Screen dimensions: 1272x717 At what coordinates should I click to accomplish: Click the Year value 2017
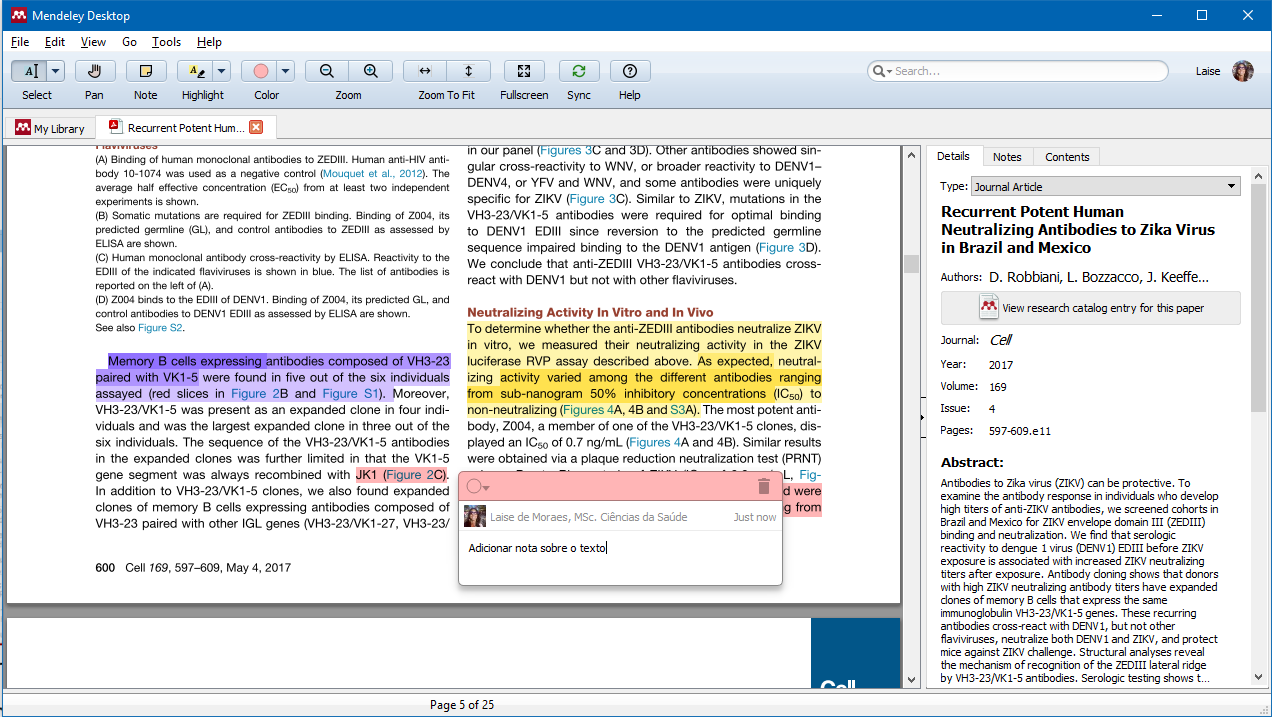[x=1001, y=365]
